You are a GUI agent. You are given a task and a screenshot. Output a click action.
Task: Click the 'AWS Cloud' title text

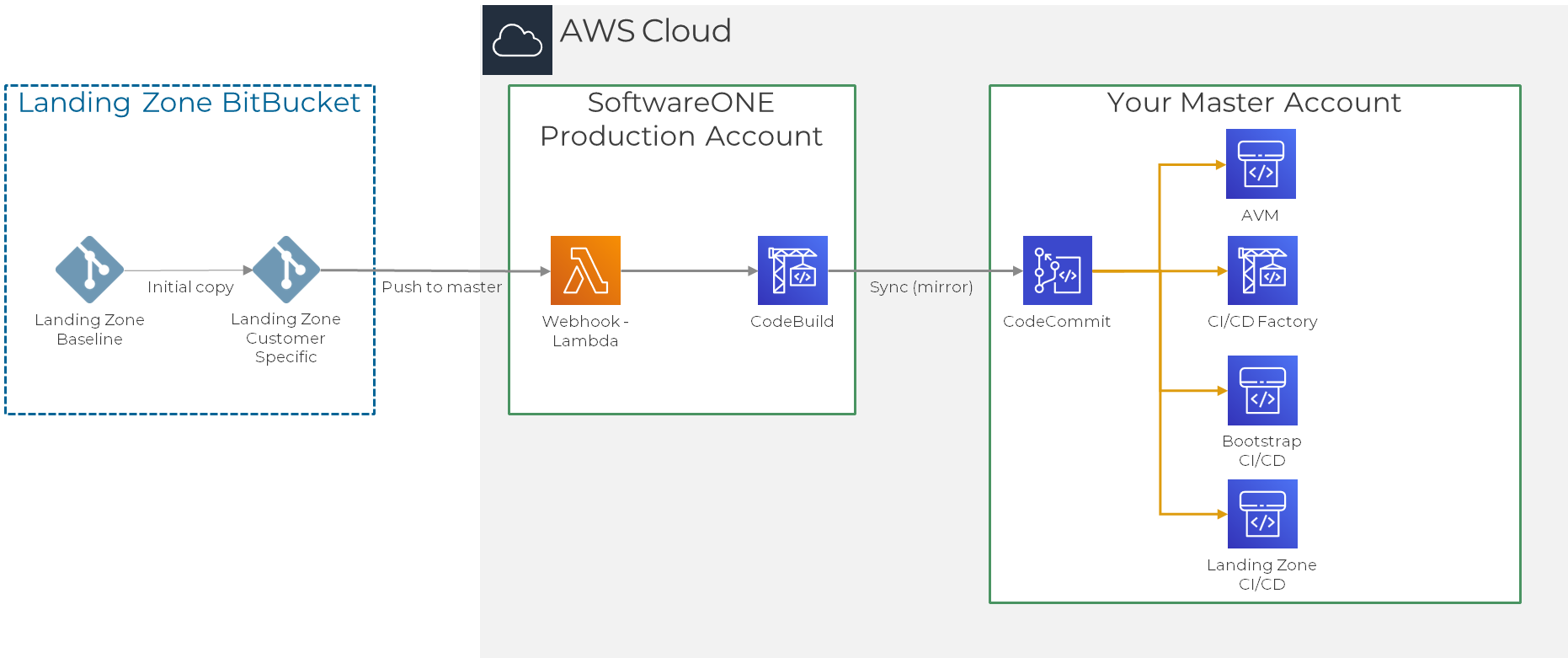(645, 31)
